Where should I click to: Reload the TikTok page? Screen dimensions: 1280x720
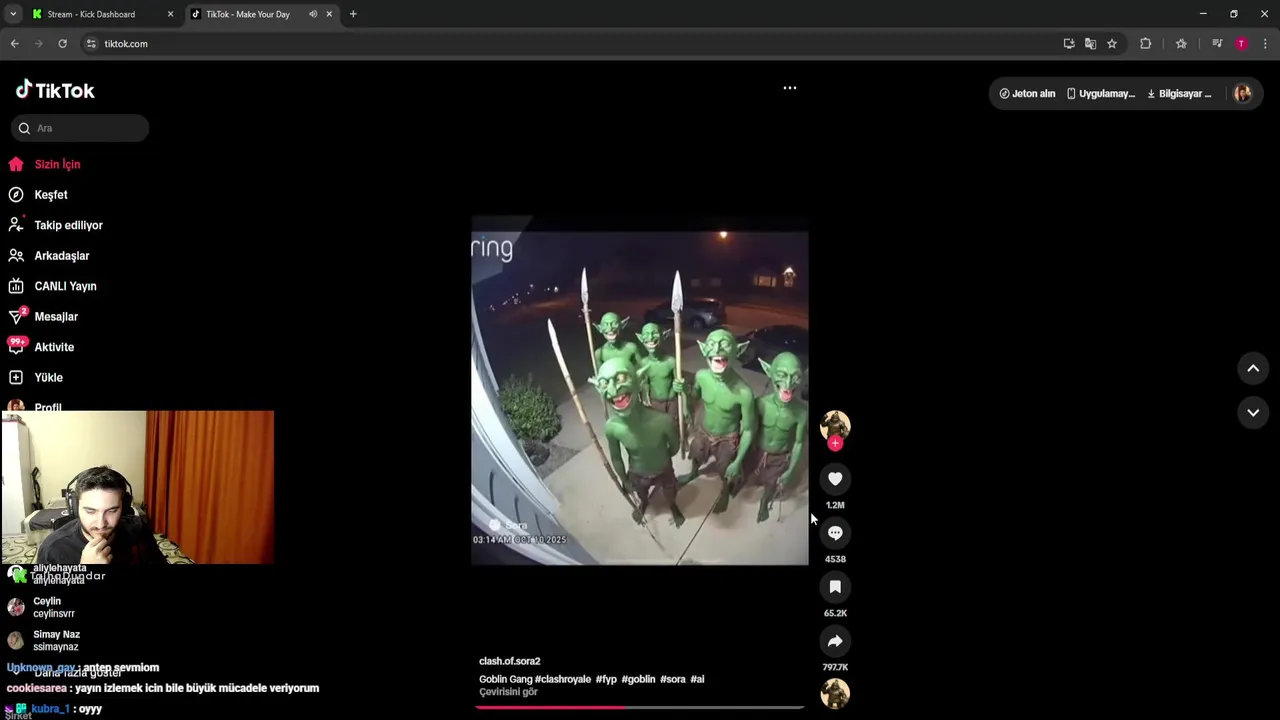click(x=62, y=44)
